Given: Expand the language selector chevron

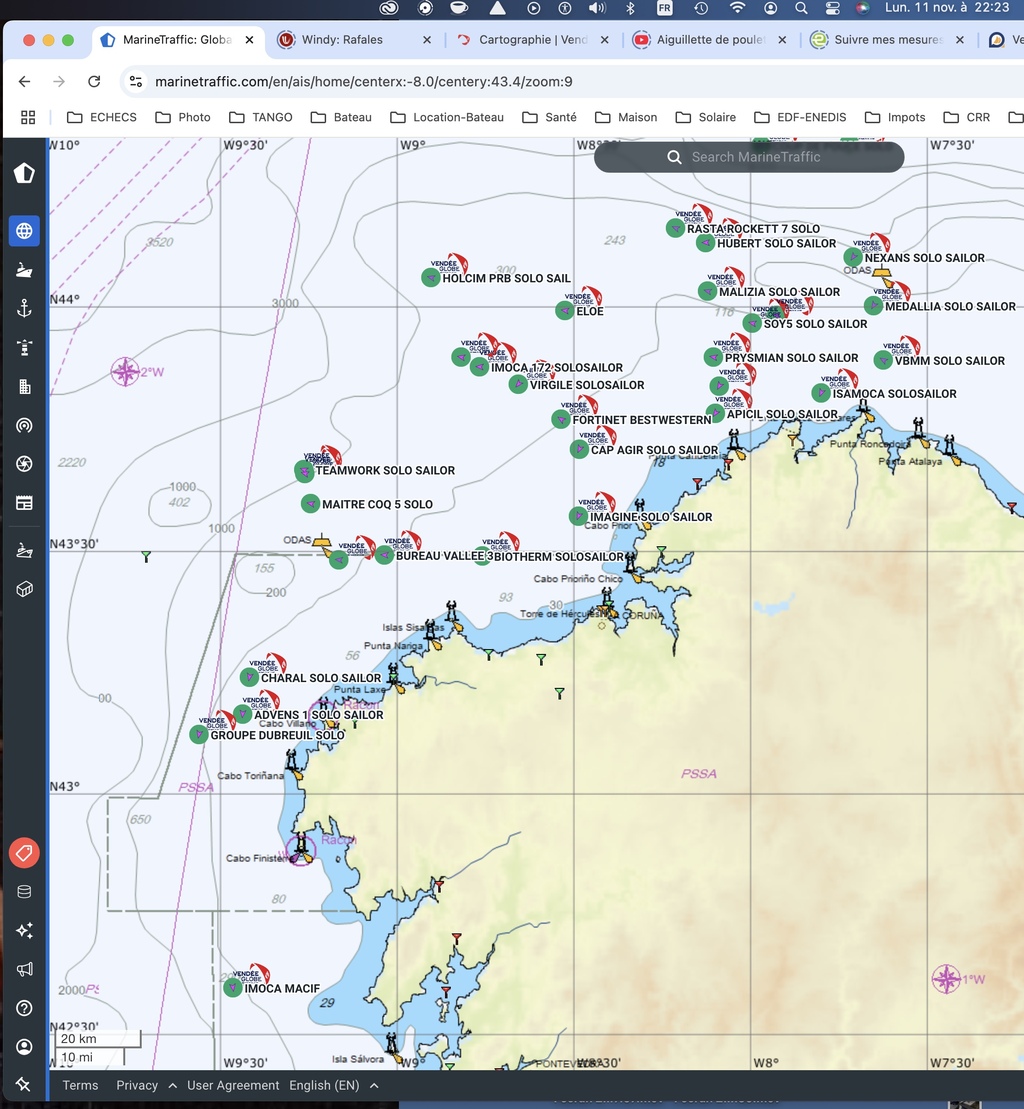Looking at the screenshot, I should (x=374, y=1085).
